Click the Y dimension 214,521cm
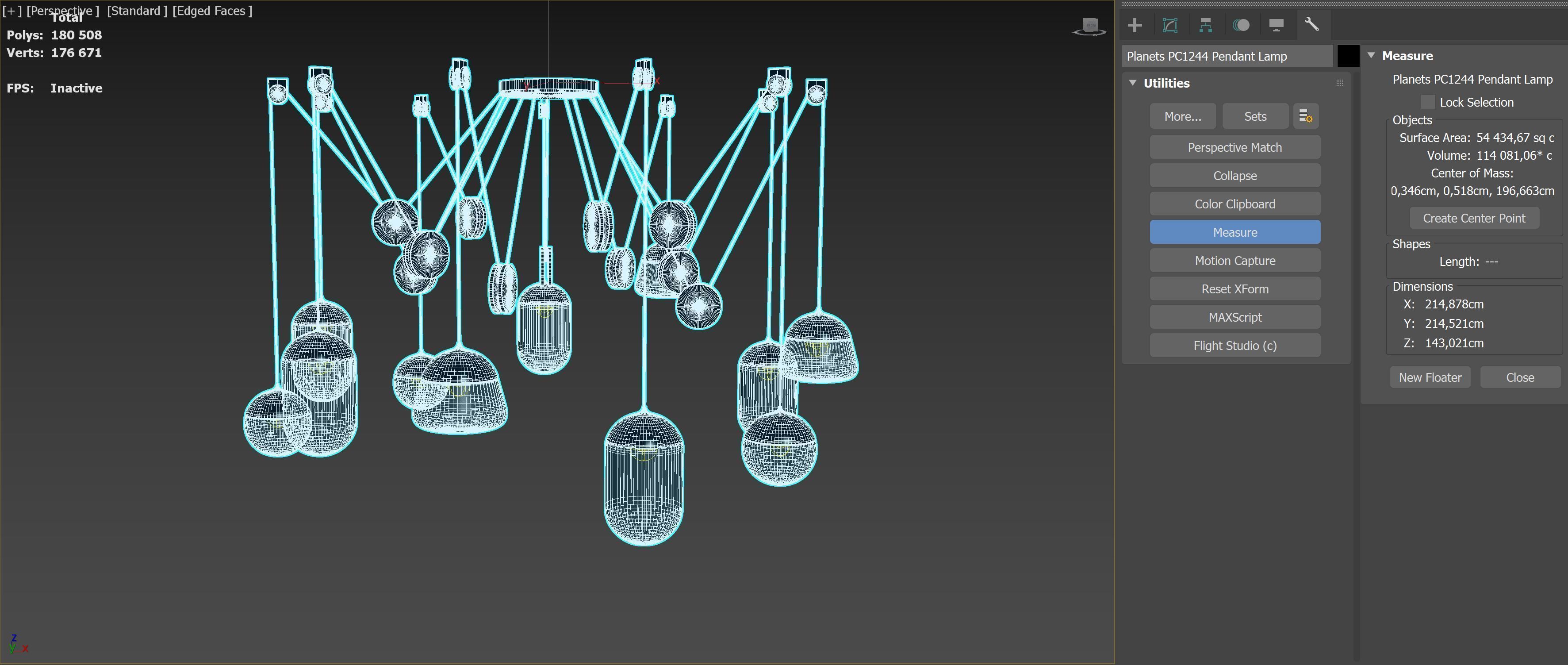Image resolution: width=1568 pixels, height=665 pixels. 1453,323
